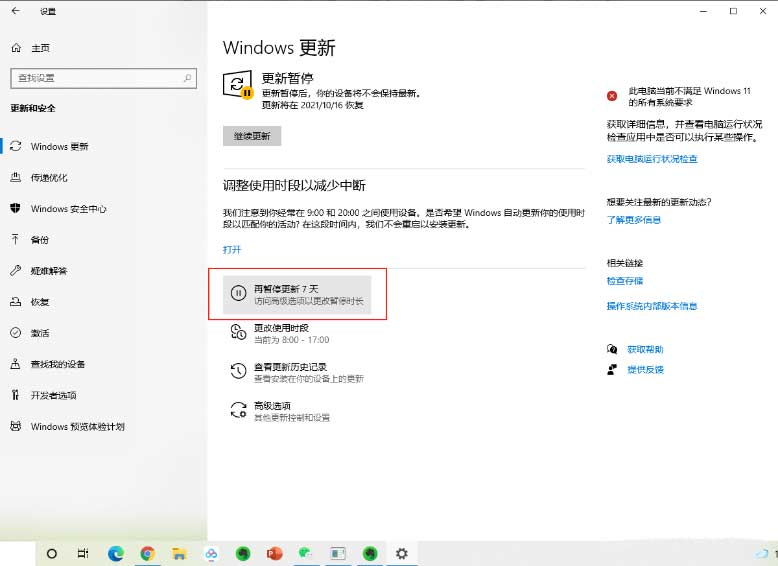Click the 调整使用时段以减少中断 heading
This screenshot has width=778, height=566.
point(294,186)
